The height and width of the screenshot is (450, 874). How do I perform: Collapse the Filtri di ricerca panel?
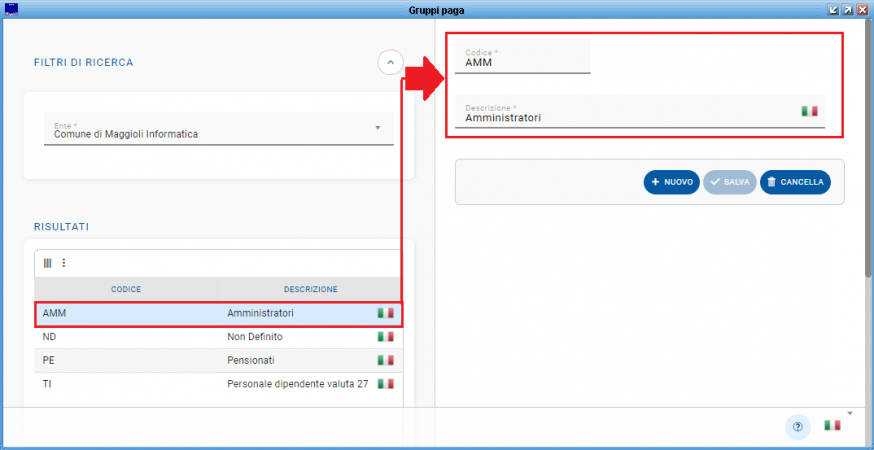click(x=390, y=62)
